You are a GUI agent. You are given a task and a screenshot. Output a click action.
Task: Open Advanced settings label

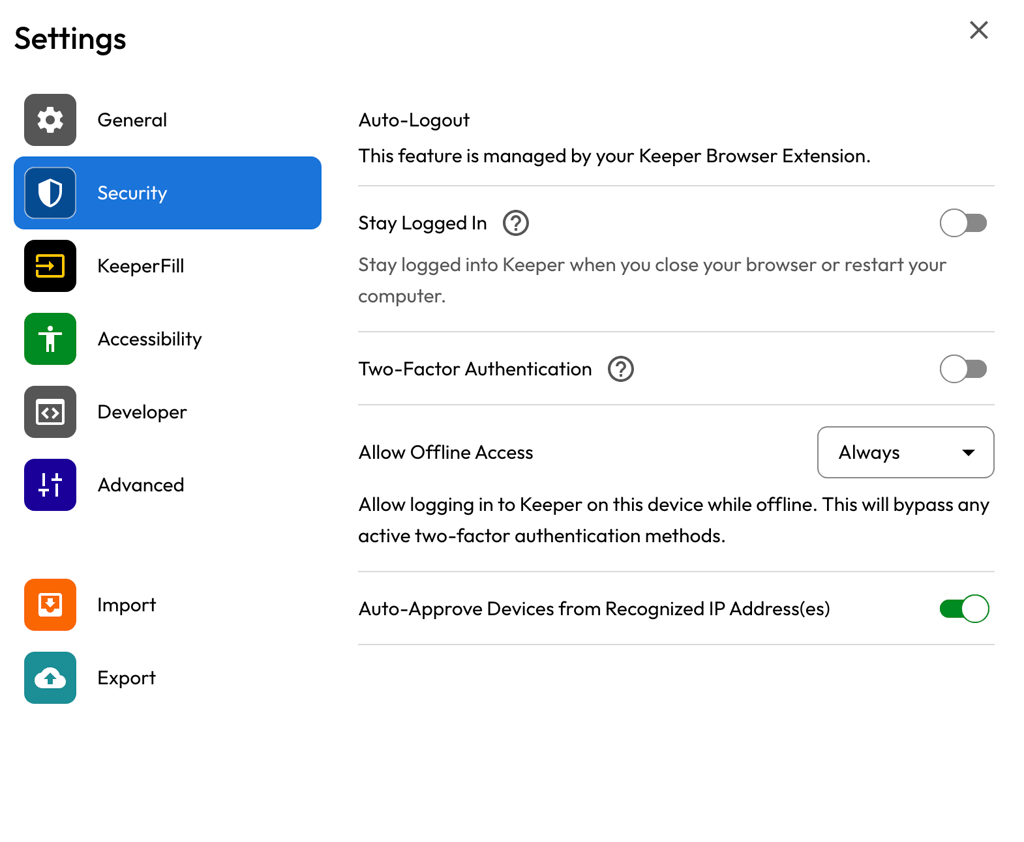click(140, 485)
